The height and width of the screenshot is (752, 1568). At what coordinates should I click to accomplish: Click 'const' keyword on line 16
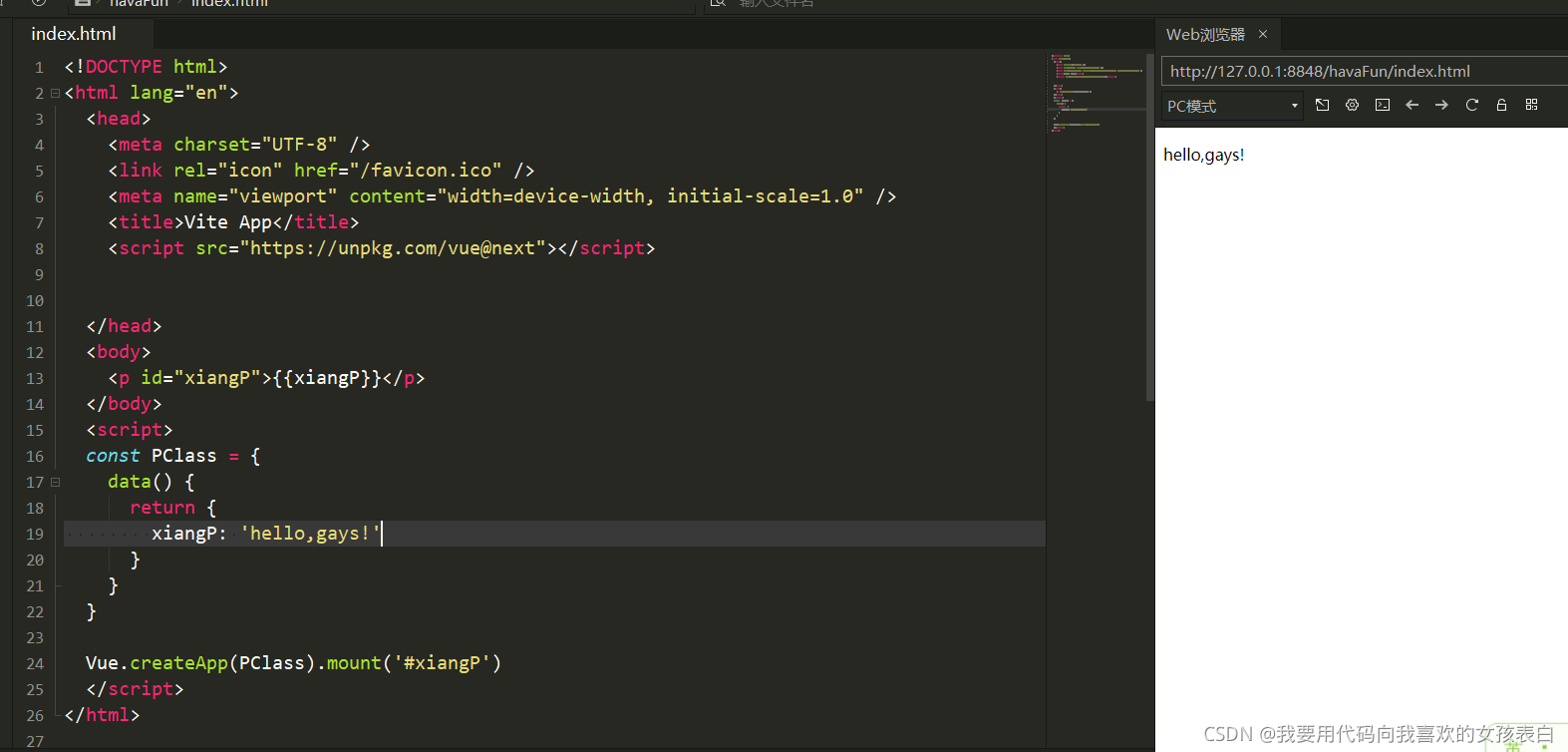(113, 456)
